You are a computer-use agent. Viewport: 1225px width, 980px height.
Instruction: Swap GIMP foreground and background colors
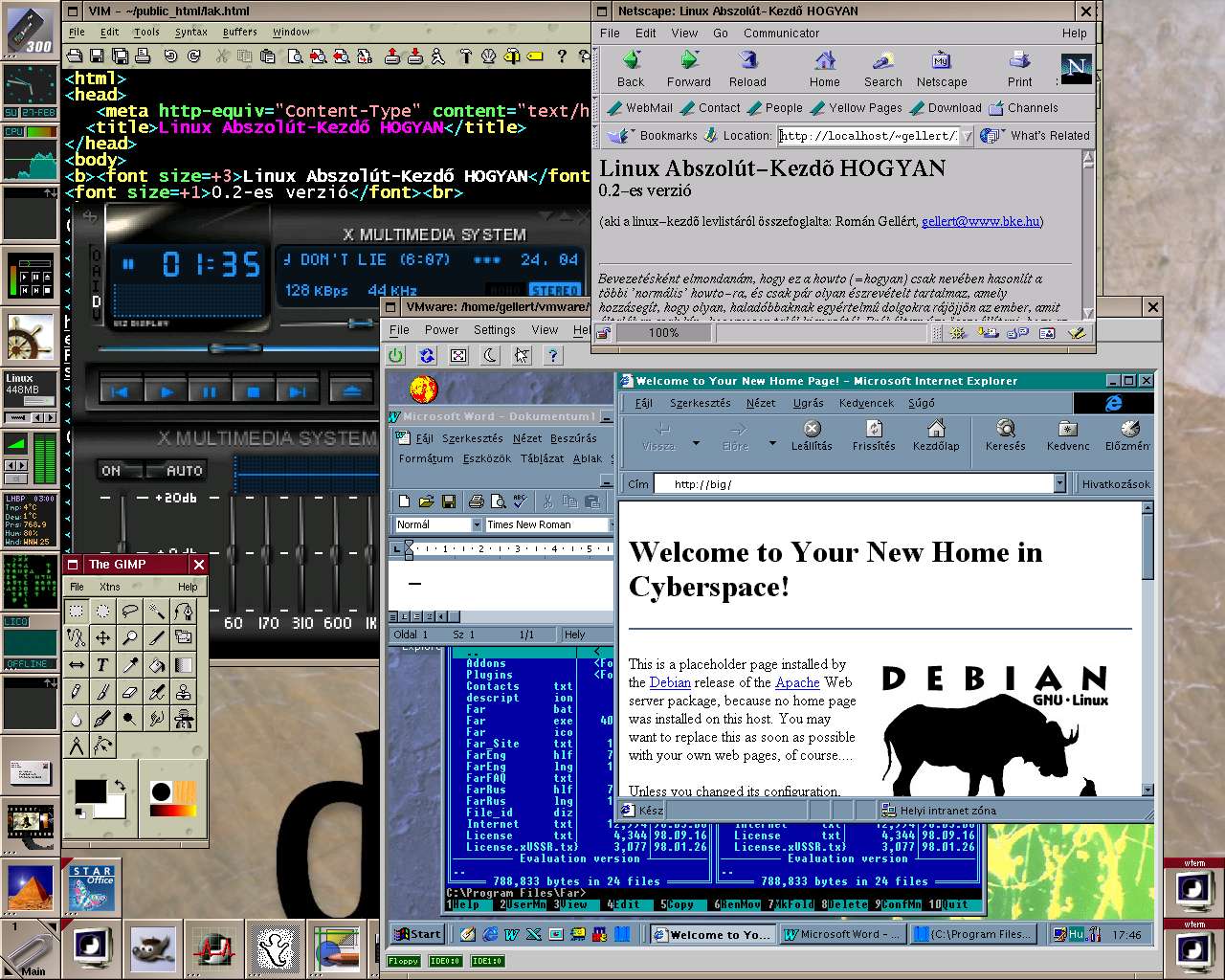[121, 785]
